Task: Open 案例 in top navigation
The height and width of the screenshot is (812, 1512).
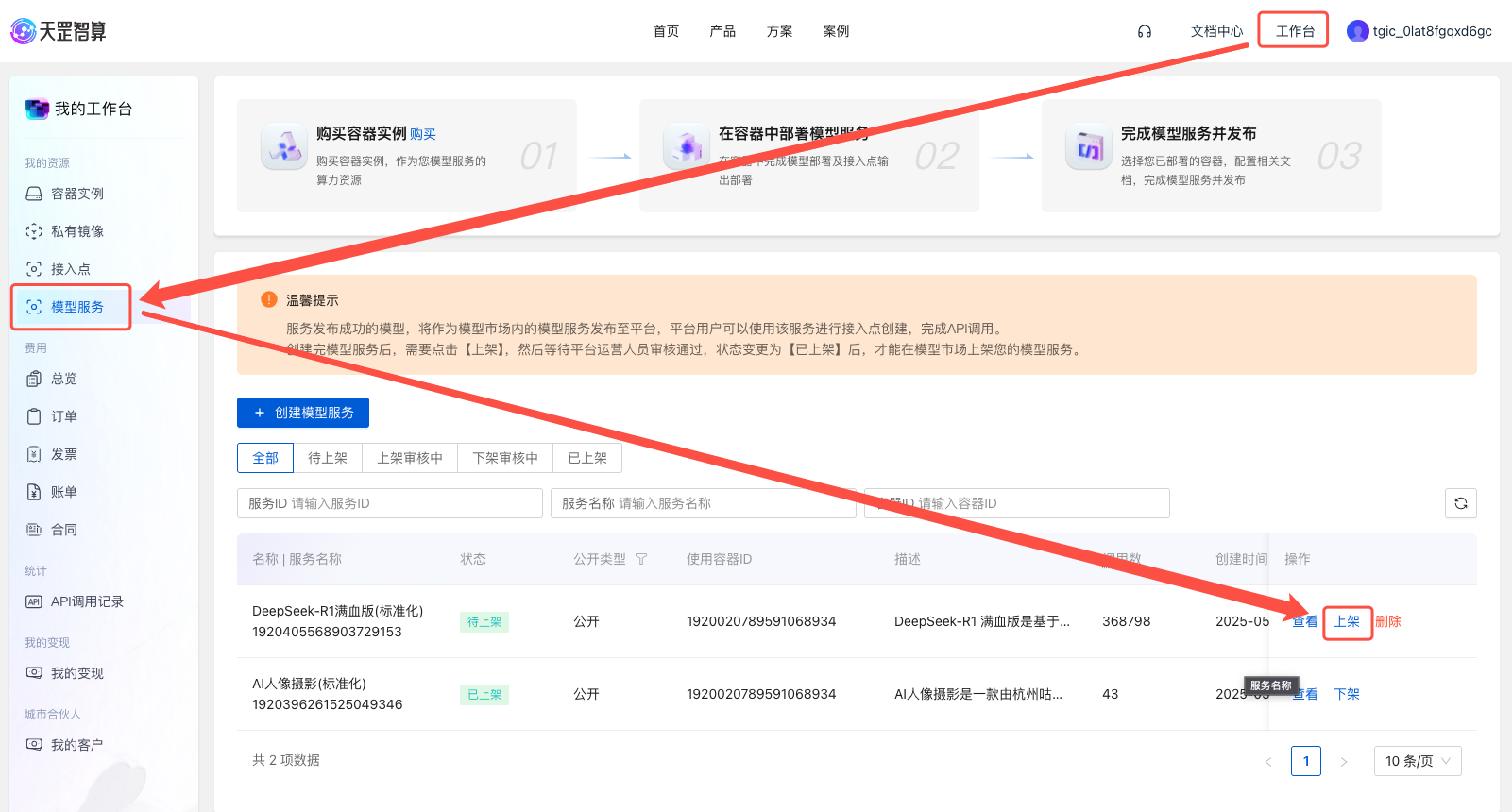Action: pyautogui.click(x=837, y=31)
